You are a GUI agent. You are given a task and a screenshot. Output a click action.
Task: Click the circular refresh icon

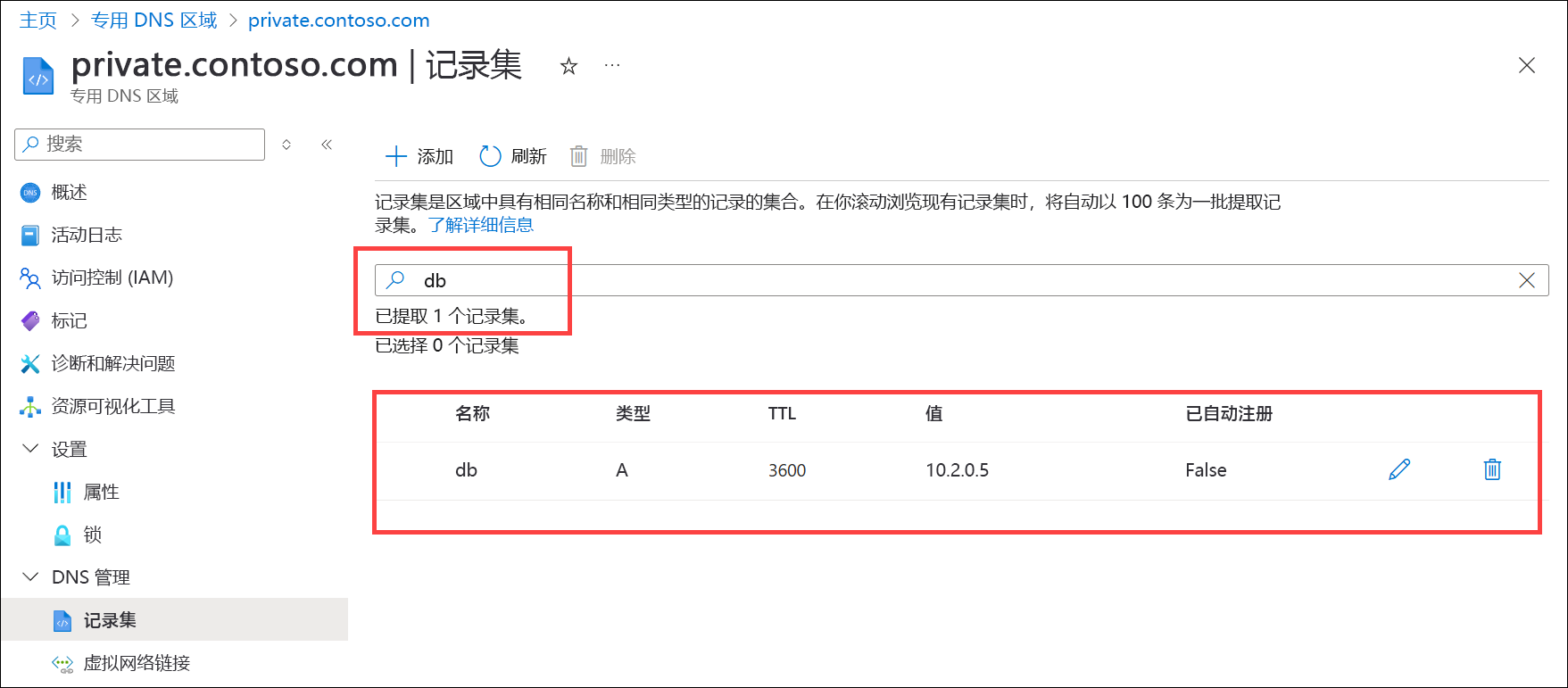[490, 157]
